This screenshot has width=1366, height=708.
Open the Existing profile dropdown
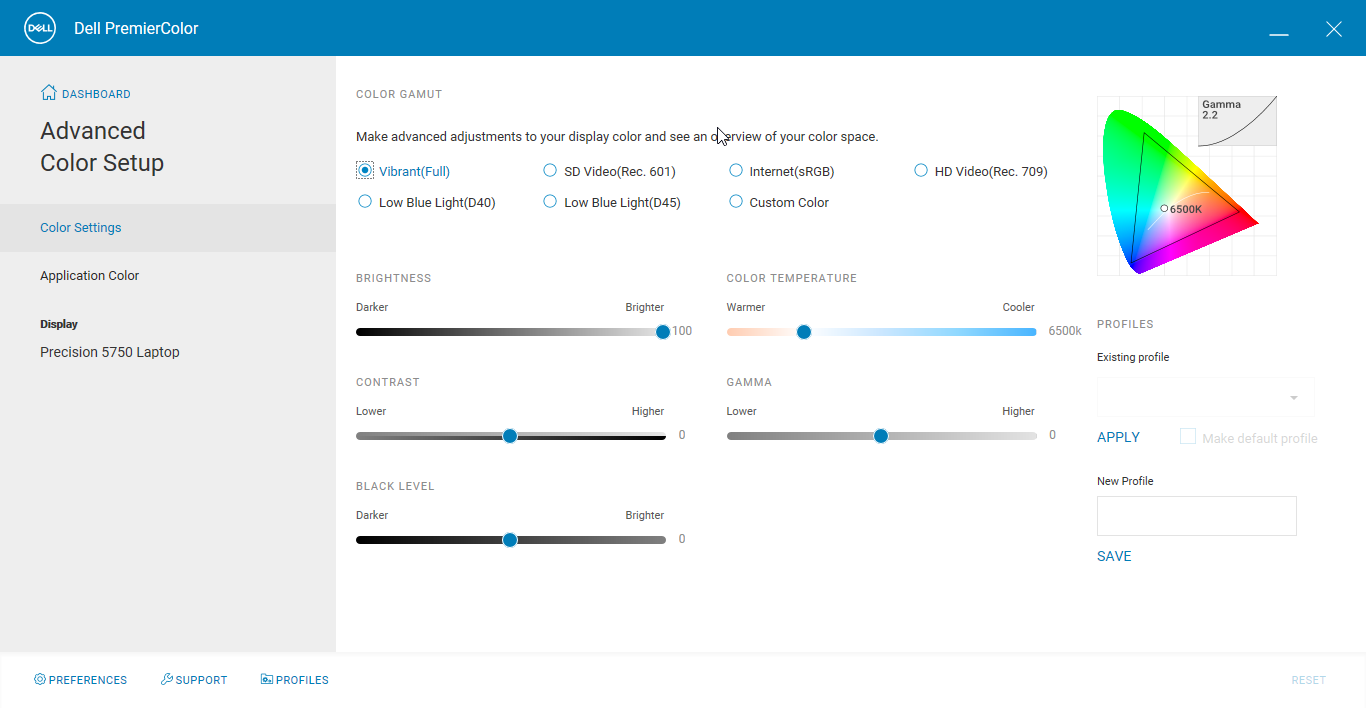[x=1206, y=397]
